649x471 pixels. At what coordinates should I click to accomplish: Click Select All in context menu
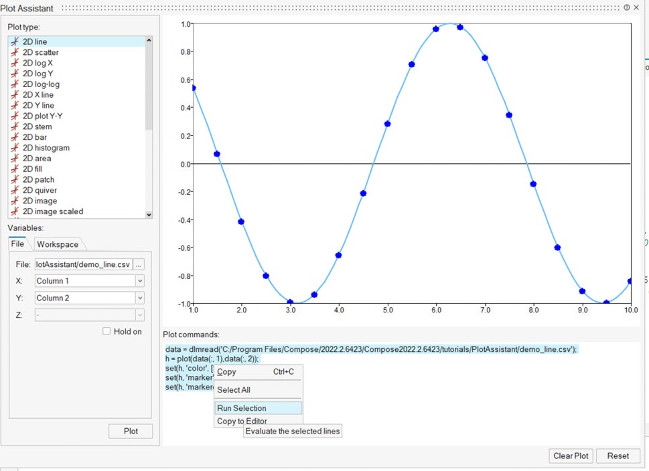coord(234,389)
